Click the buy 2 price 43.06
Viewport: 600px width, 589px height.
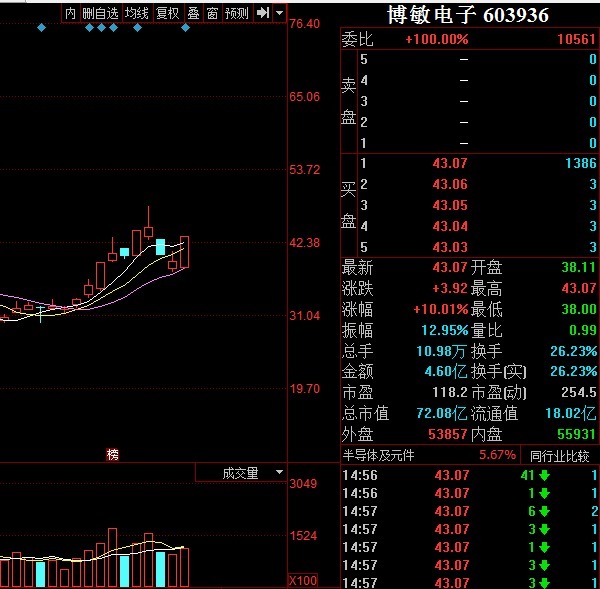click(450, 184)
